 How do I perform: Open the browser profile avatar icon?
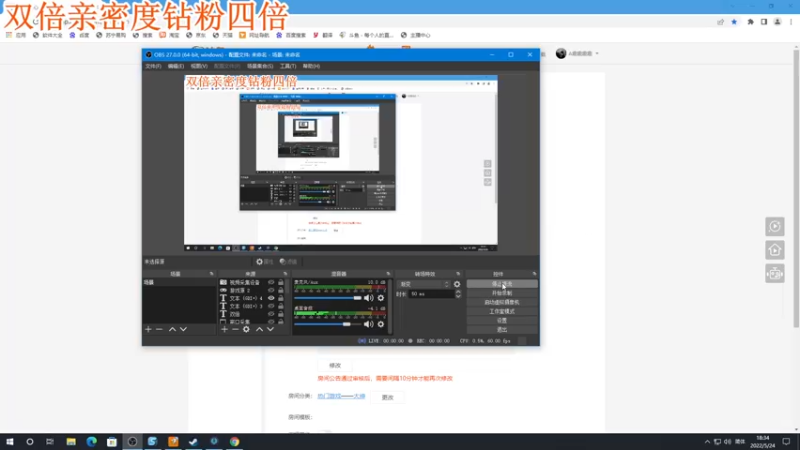[777, 22]
